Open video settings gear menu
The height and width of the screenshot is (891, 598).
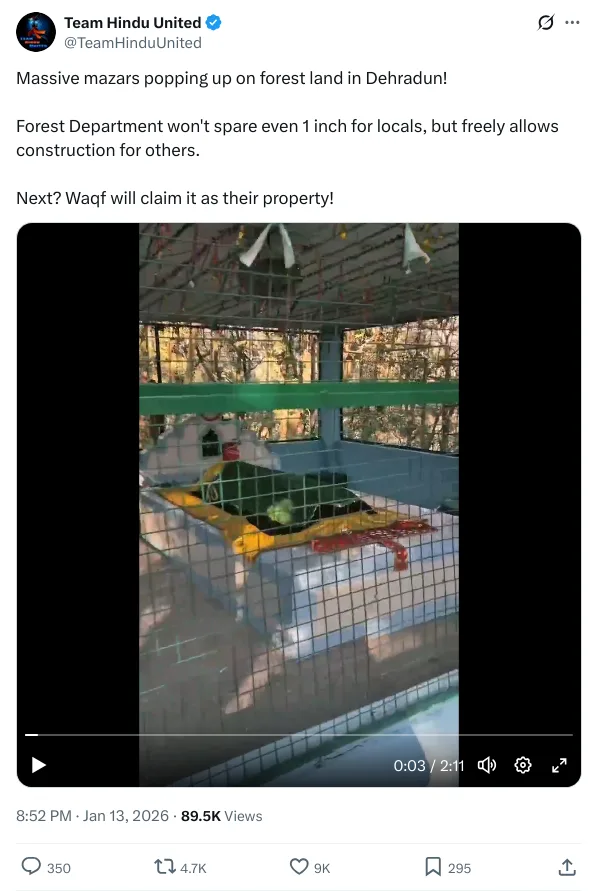tap(523, 765)
